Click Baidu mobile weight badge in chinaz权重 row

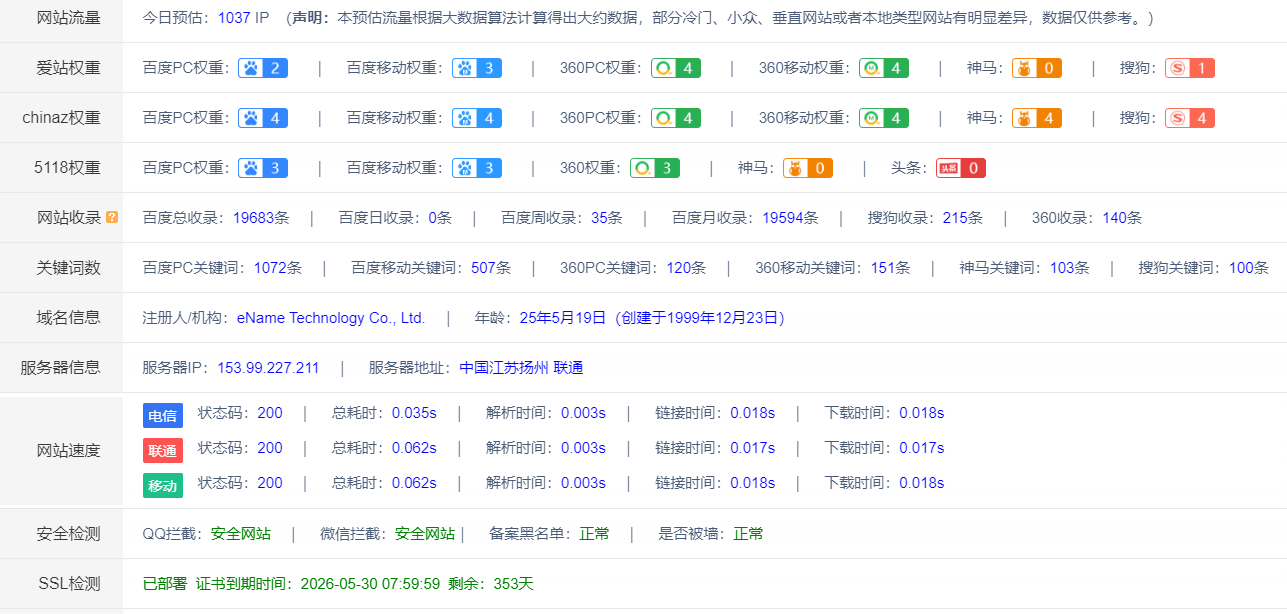tap(477, 118)
